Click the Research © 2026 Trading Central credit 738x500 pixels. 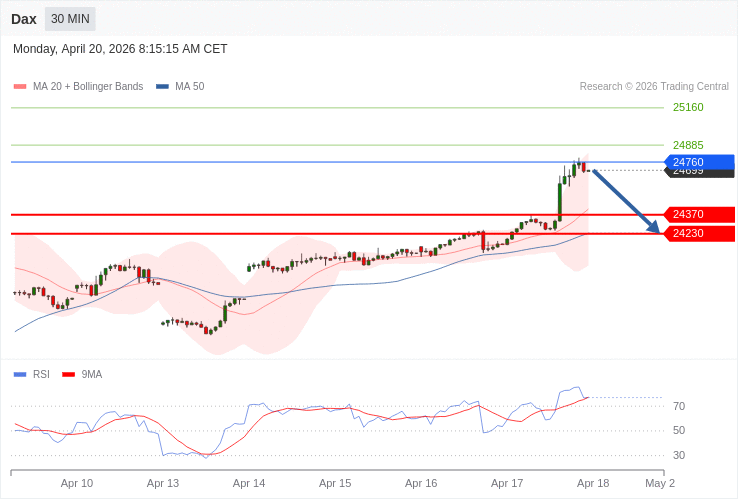point(654,87)
